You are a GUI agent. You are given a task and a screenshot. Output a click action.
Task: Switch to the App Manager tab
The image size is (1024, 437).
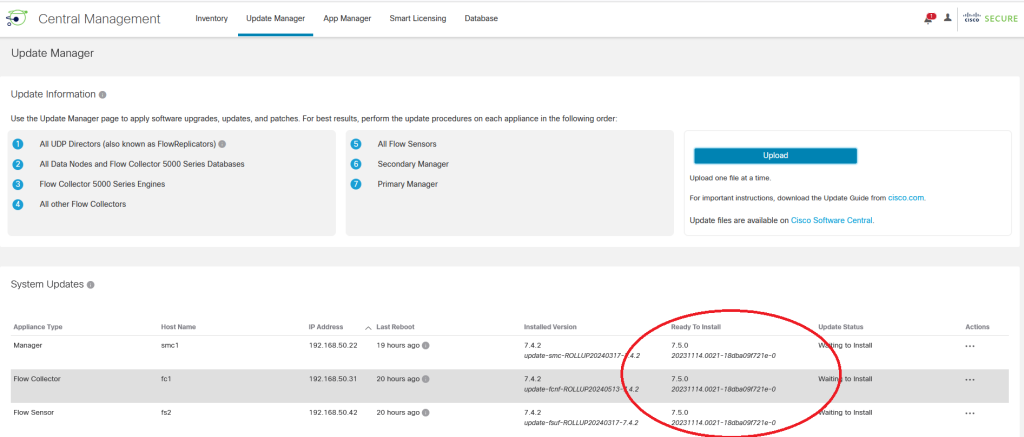click(347, 19)
